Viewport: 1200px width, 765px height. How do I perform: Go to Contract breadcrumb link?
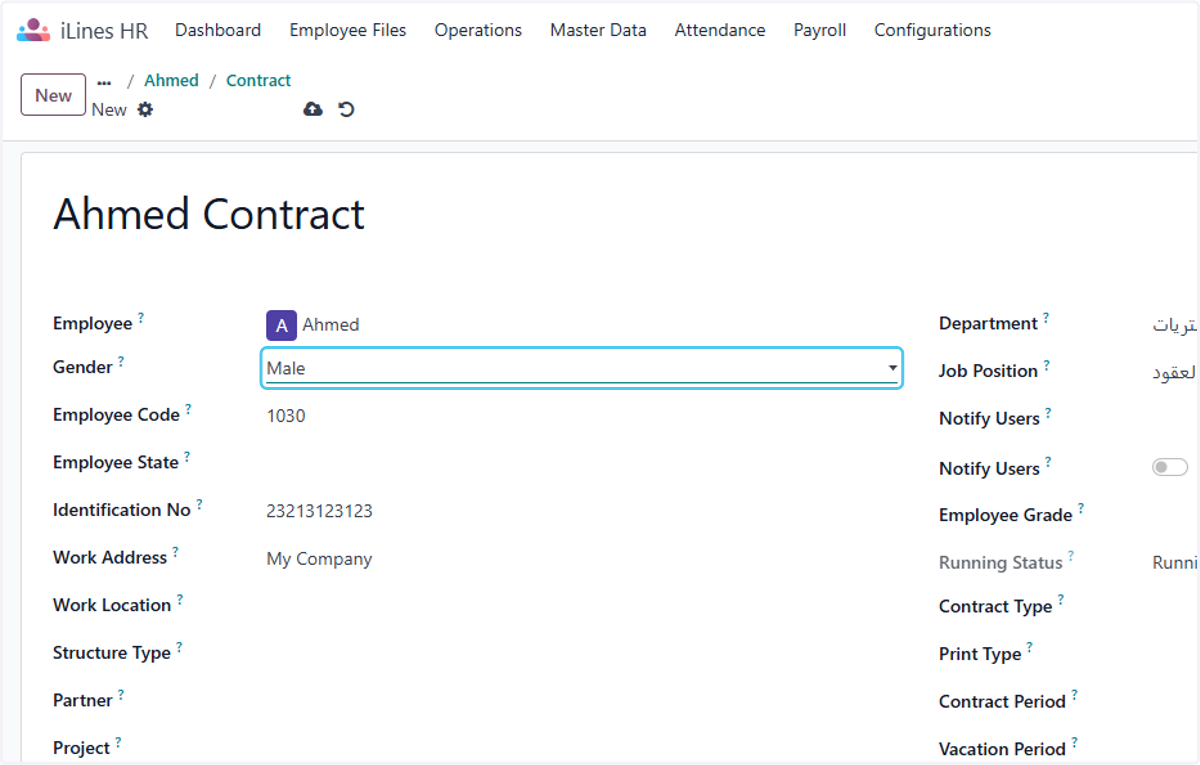259,81
